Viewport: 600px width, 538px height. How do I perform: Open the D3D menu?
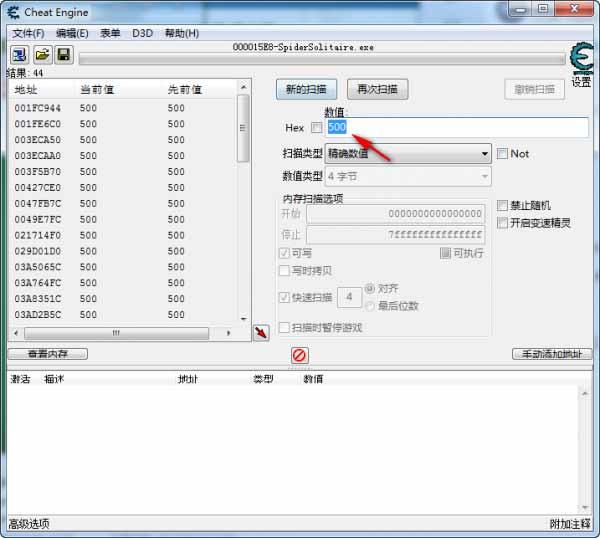tap(142, 33)
